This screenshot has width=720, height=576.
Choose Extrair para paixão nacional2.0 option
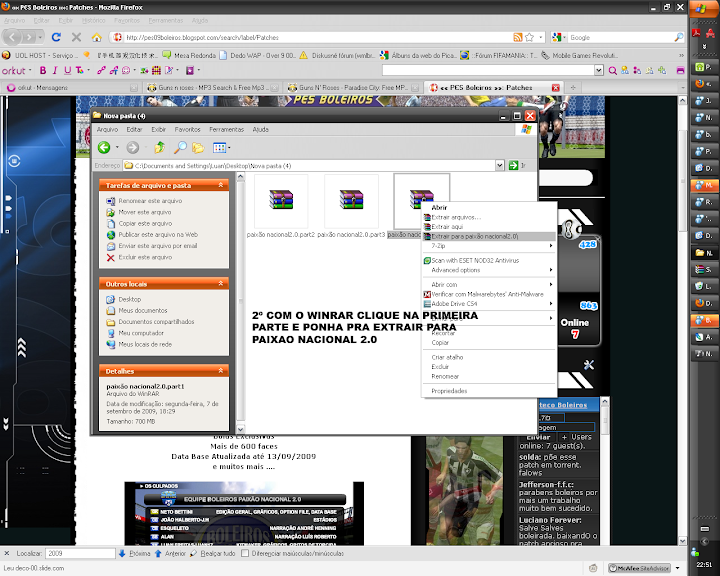[x=489, y=237]
